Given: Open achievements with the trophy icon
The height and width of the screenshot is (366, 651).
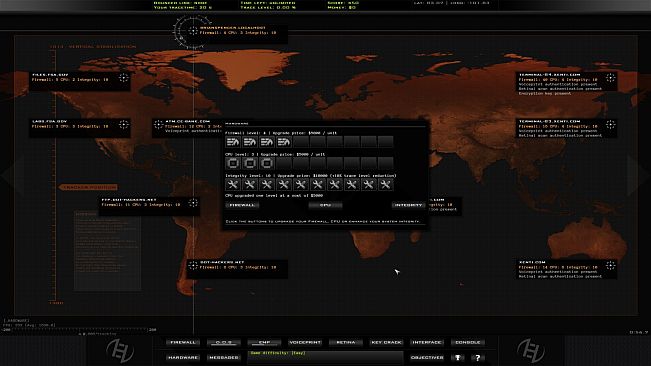Looking at the screenshot, I should [x=458, y=357].
